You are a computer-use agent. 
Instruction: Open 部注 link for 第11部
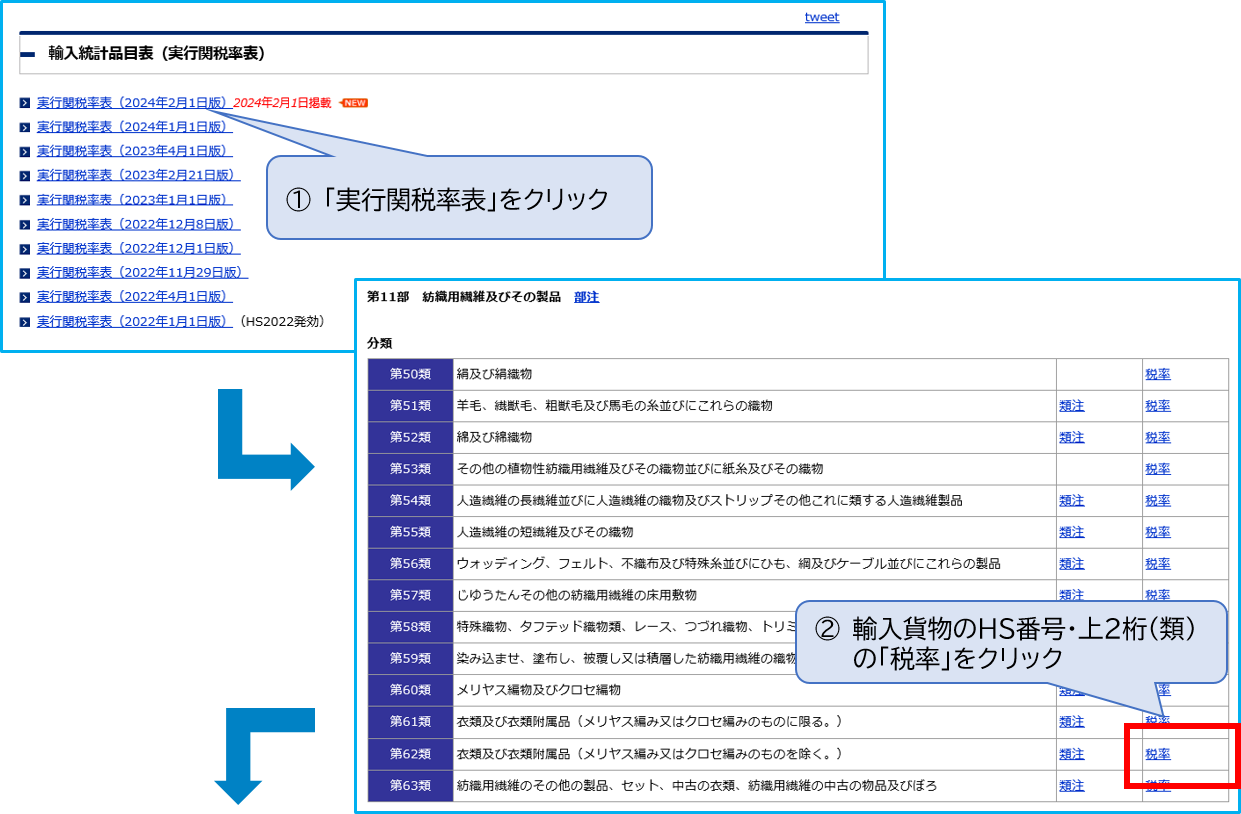click(x=587, y=297)
